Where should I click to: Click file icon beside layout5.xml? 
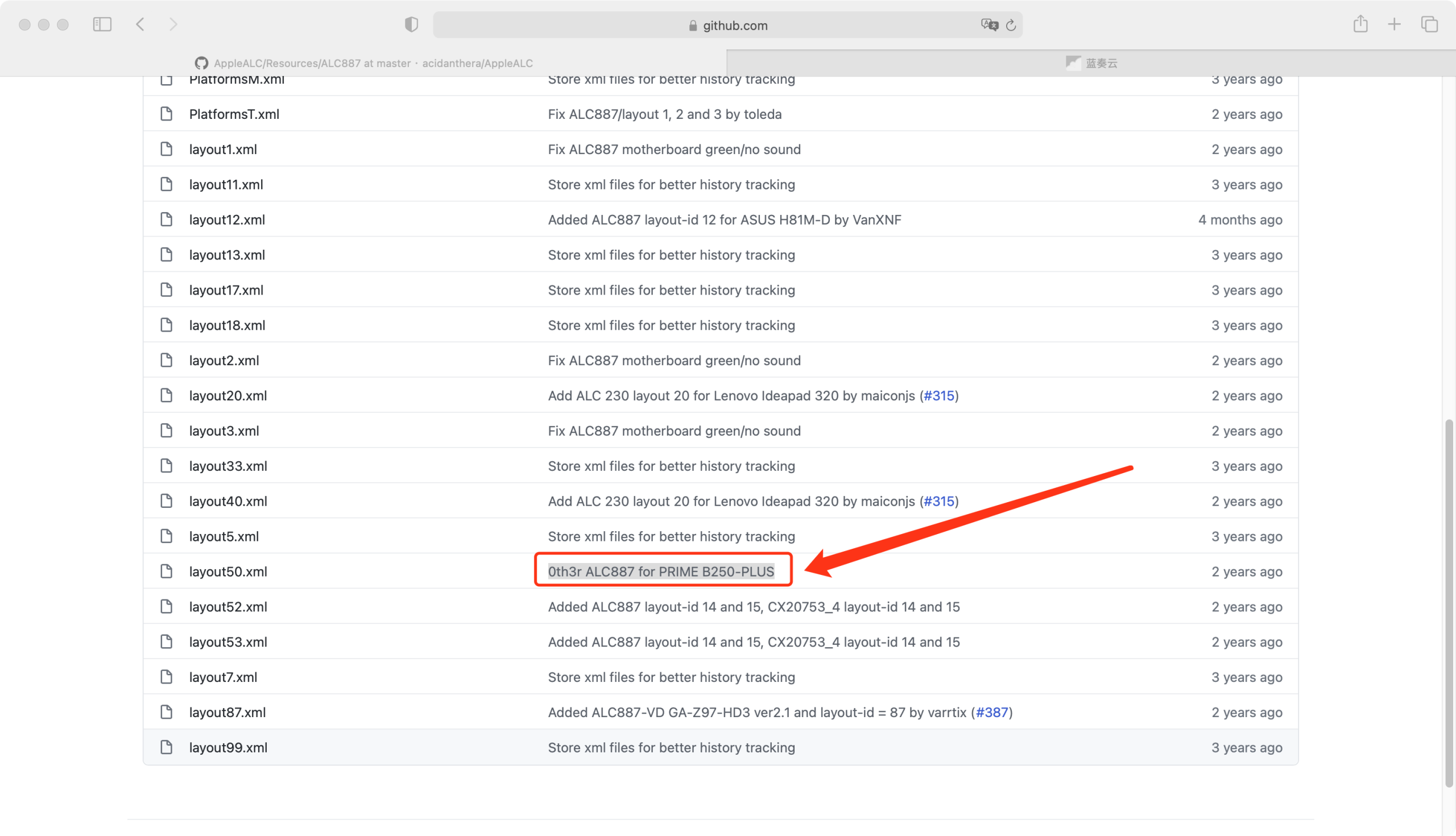[167, 536]
